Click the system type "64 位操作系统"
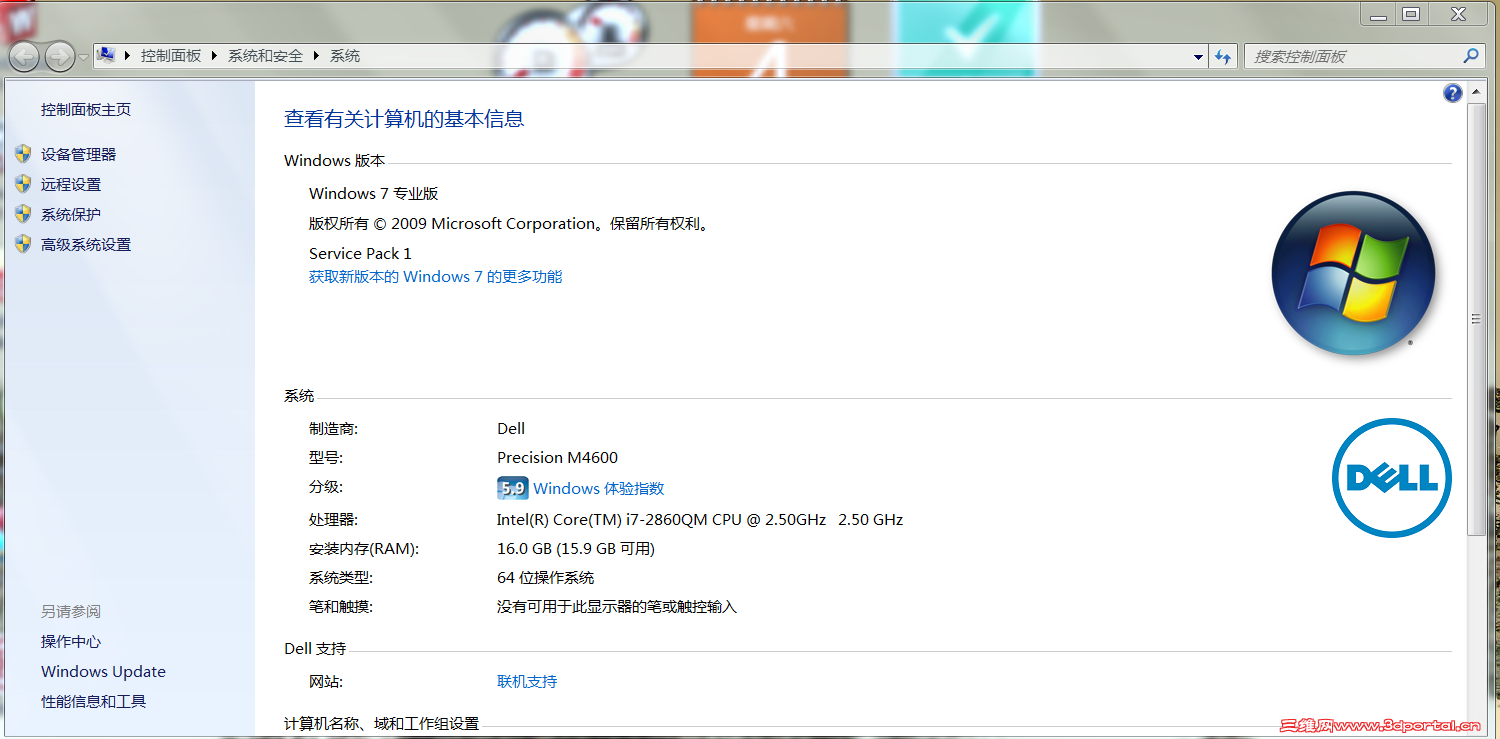 point(546,578)
